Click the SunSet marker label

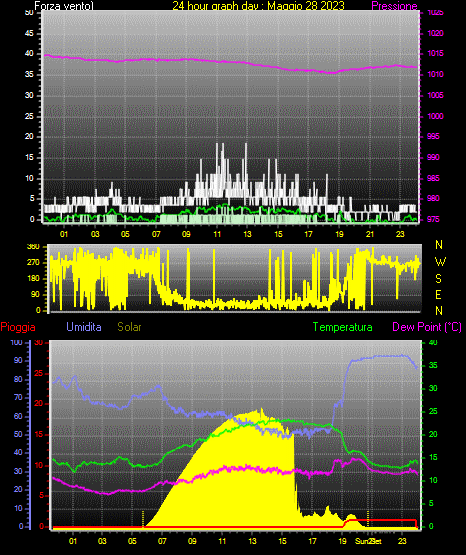(369, 541)
